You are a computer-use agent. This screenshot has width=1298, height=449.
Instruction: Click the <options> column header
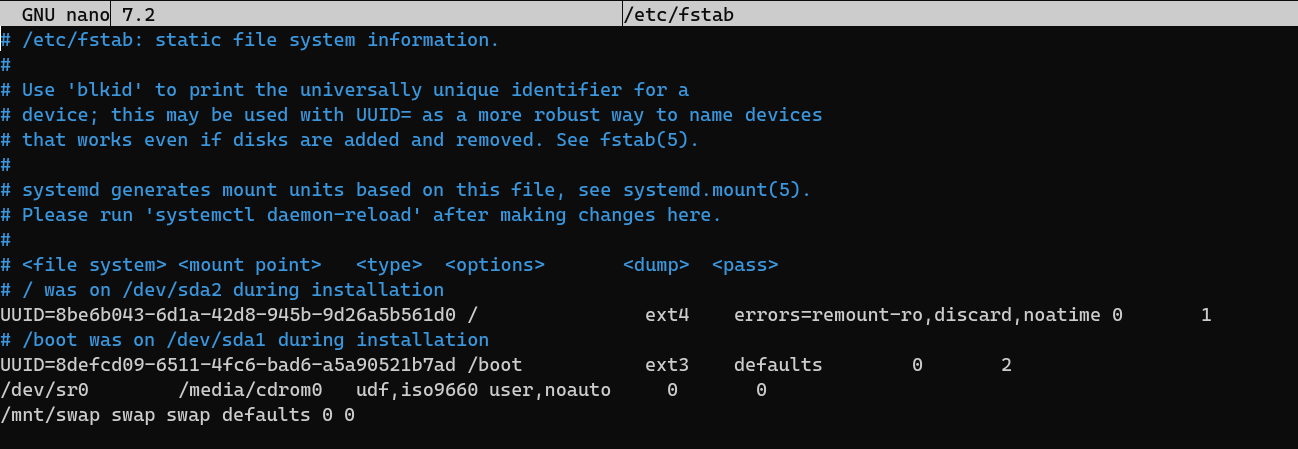pos(494,265)
